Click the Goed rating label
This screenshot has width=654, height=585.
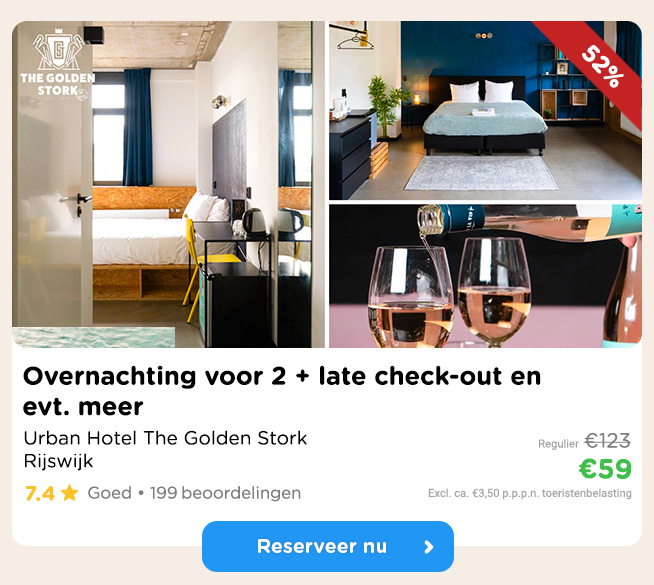point(110,493)
